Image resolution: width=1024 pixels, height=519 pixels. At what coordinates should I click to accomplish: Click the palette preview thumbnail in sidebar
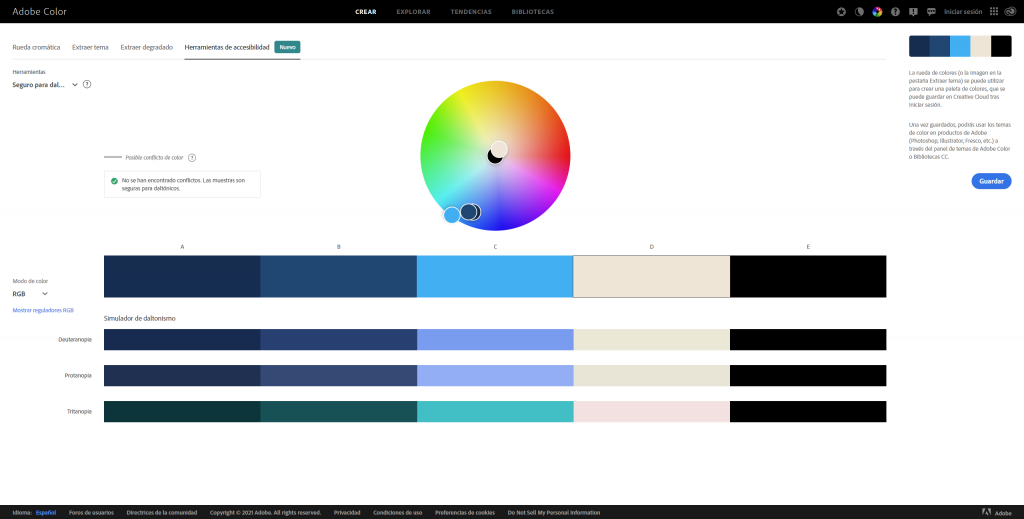click(960, 46)
